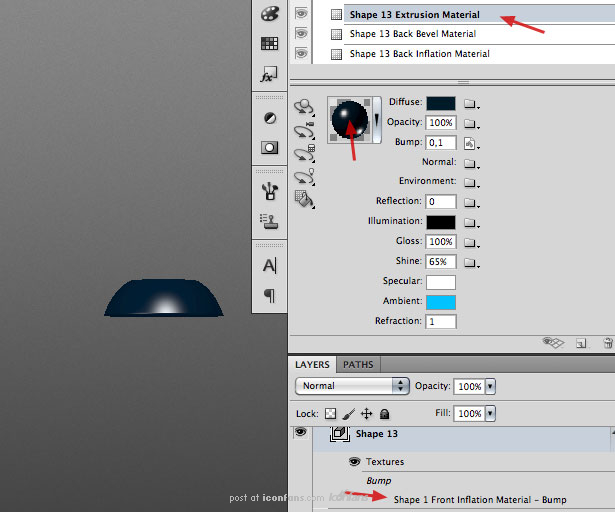615x512 pixels.
Task: Open the Swatches grid panel icon
Action: pos(269,43)
